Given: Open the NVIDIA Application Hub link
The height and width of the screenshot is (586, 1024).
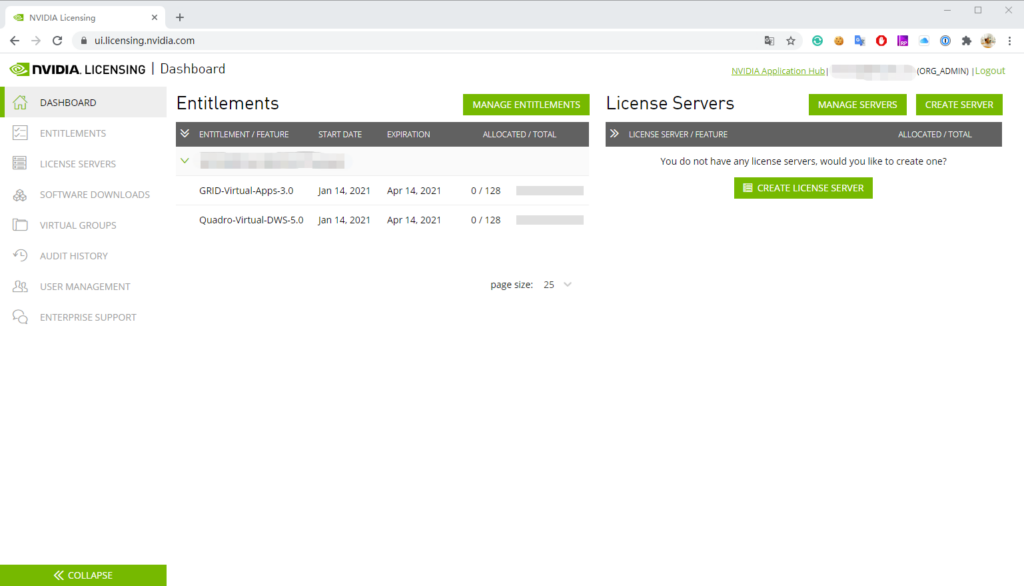Looking at the screenshot, I should click(x=777, y=70).
